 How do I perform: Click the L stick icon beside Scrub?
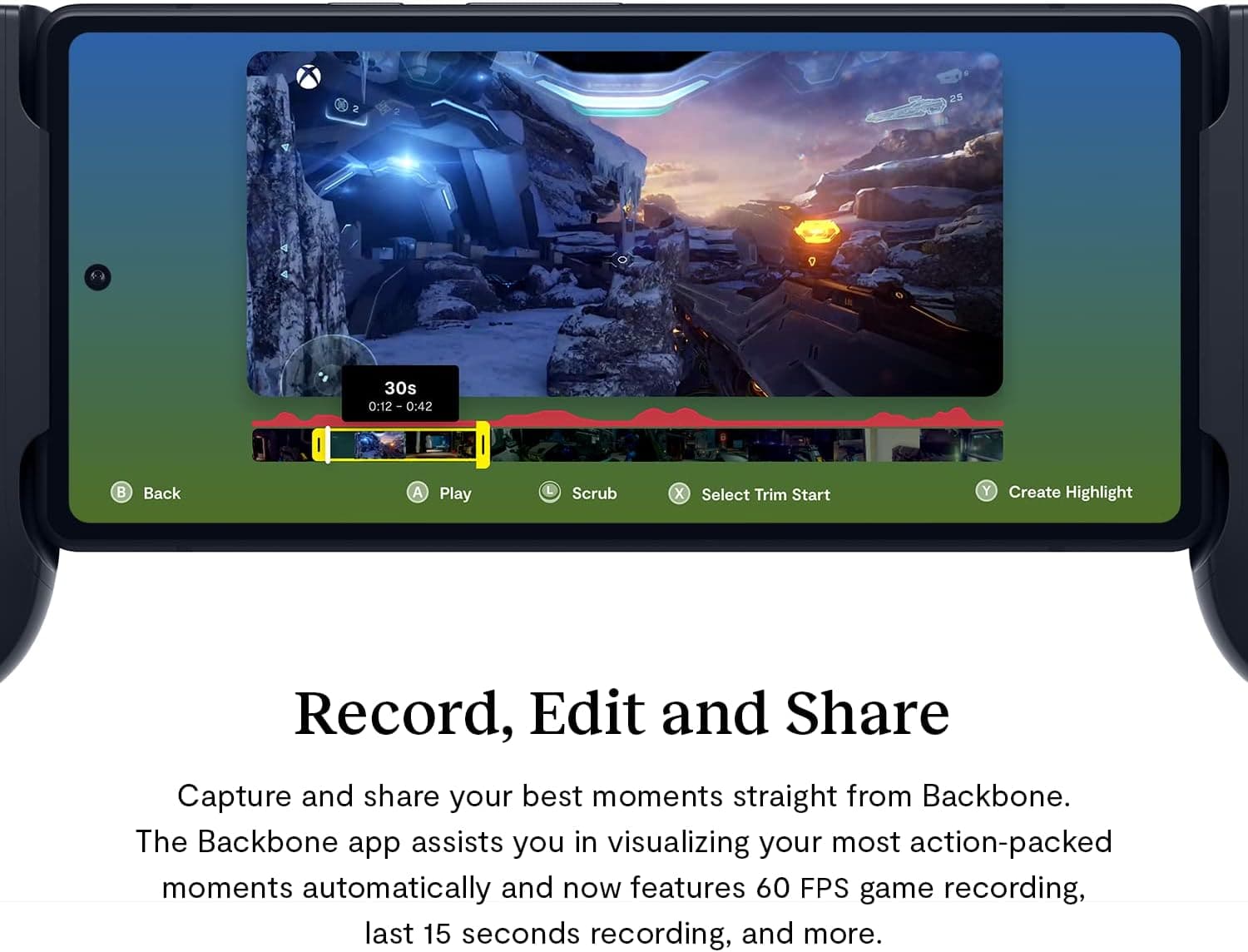pyautogui.click(x=550, y=492)
